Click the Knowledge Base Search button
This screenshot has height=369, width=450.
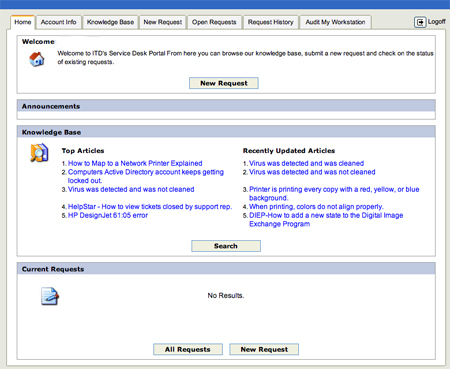click(226, 246)
